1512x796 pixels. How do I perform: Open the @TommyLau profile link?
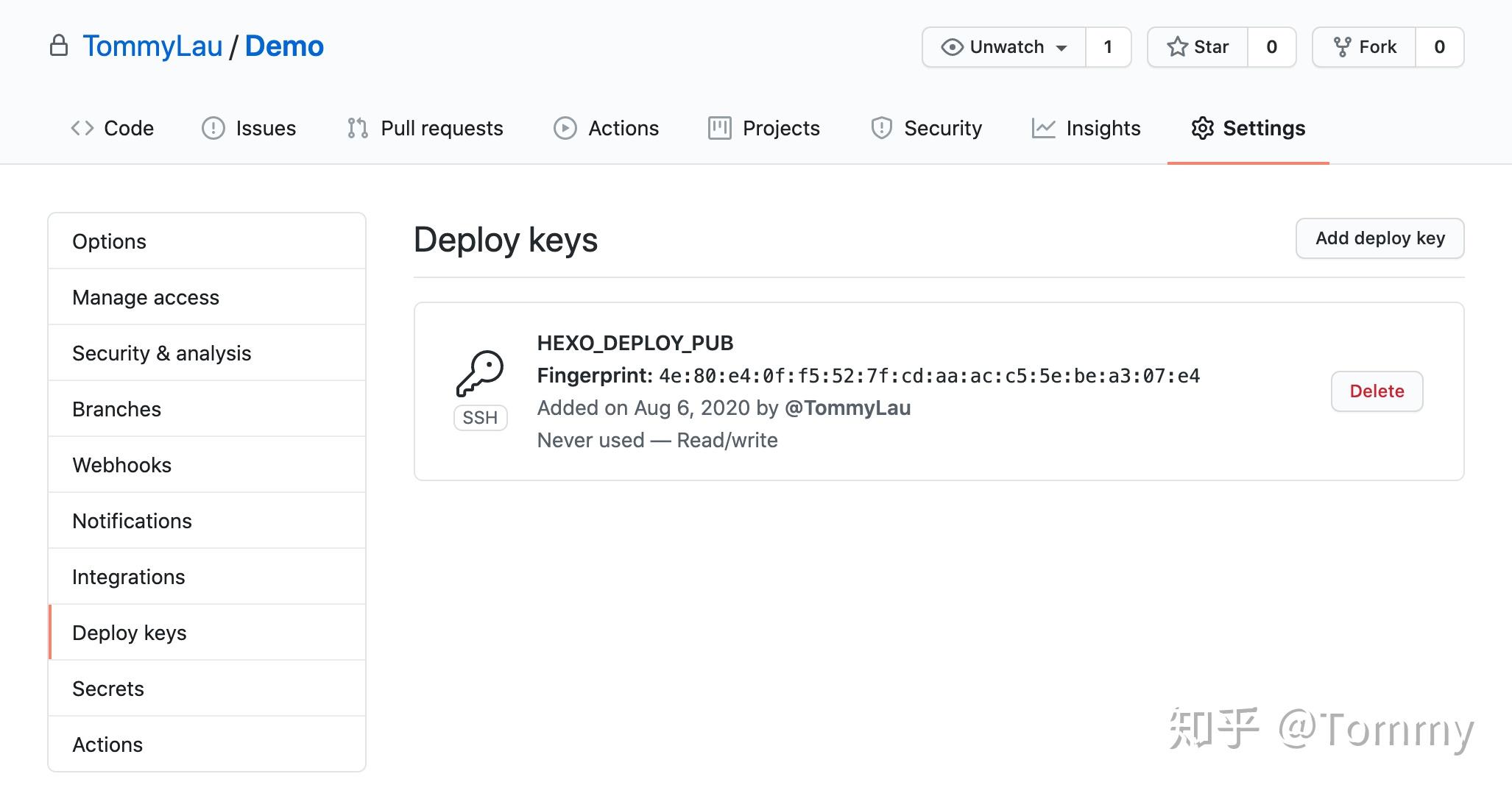(848, 407)
